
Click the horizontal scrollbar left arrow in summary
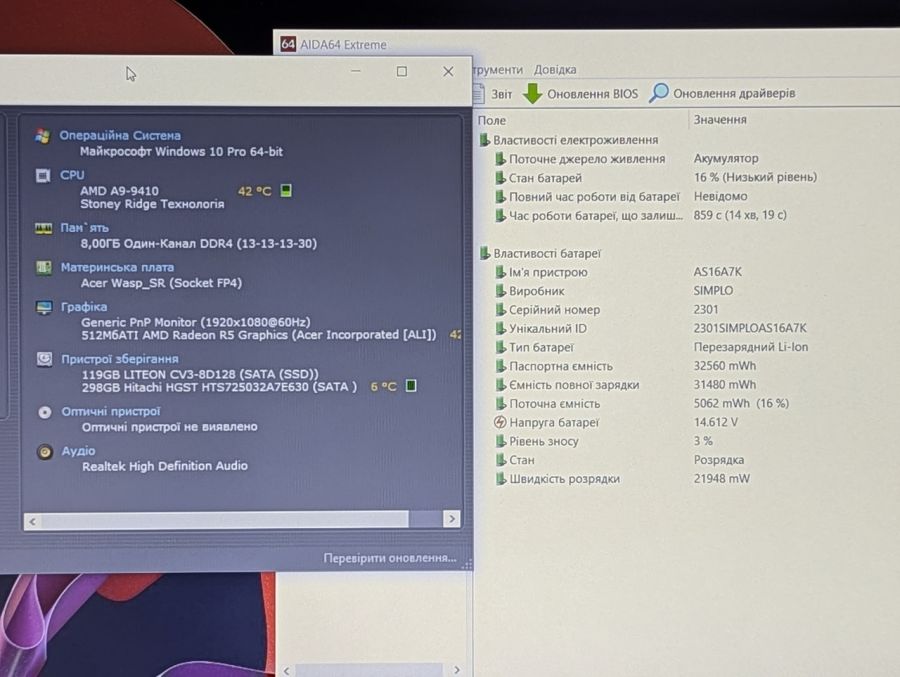(x=32, y=521)
